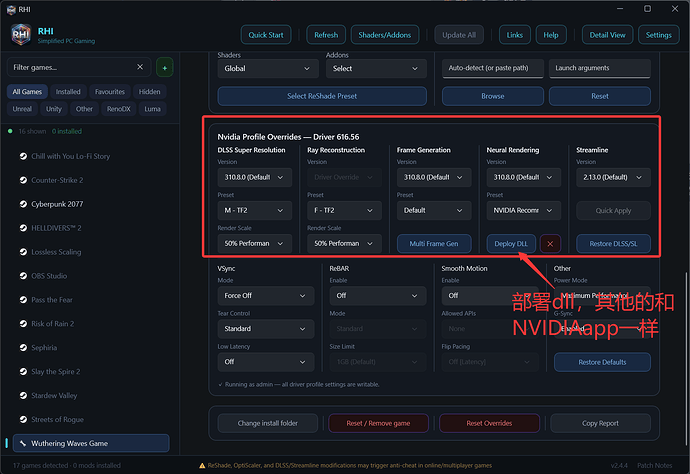Open Frame Generation Preset Default dropdown
690x474 pixels.
434,210
